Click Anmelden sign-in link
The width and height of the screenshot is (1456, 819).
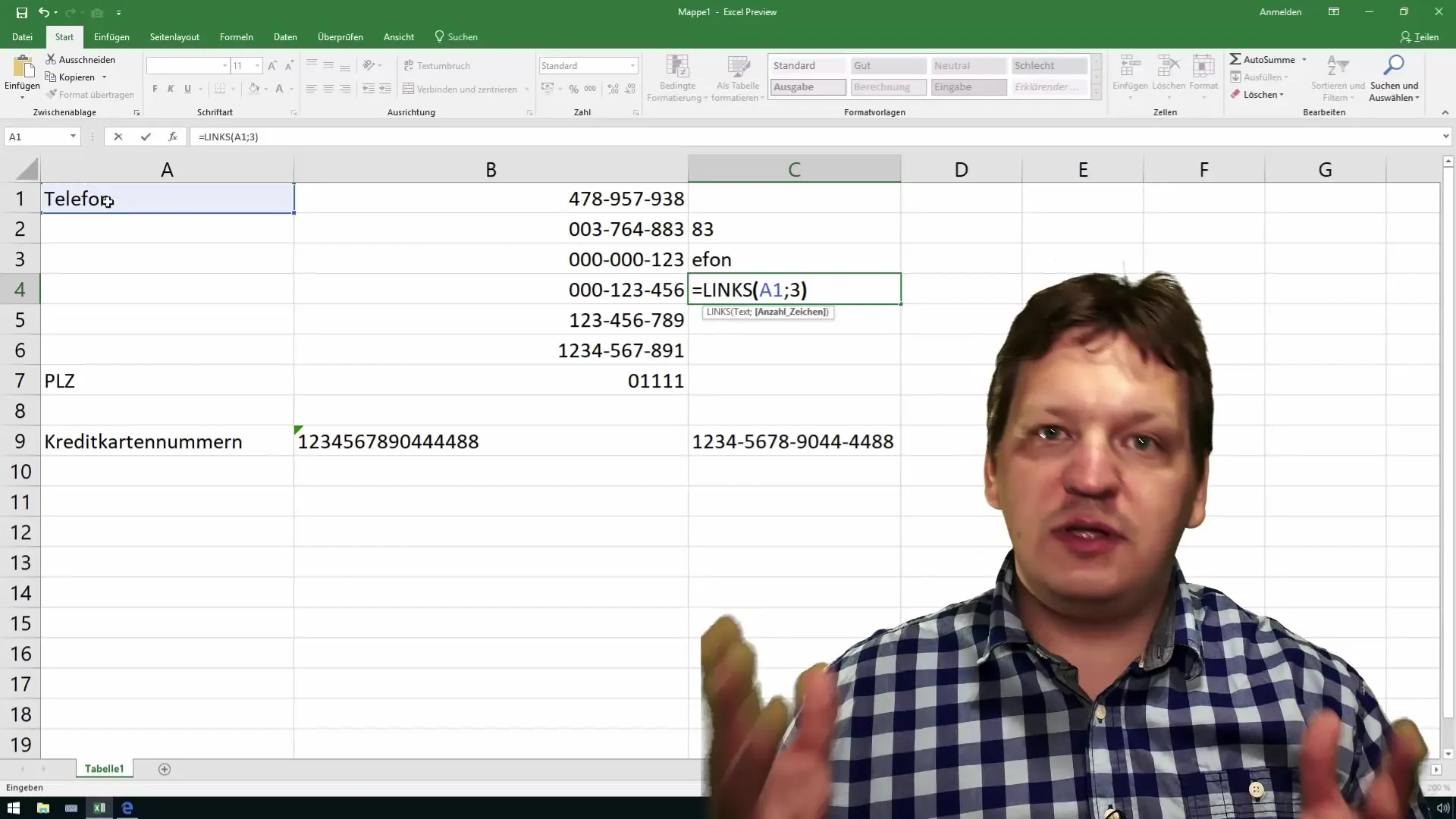1280,12
